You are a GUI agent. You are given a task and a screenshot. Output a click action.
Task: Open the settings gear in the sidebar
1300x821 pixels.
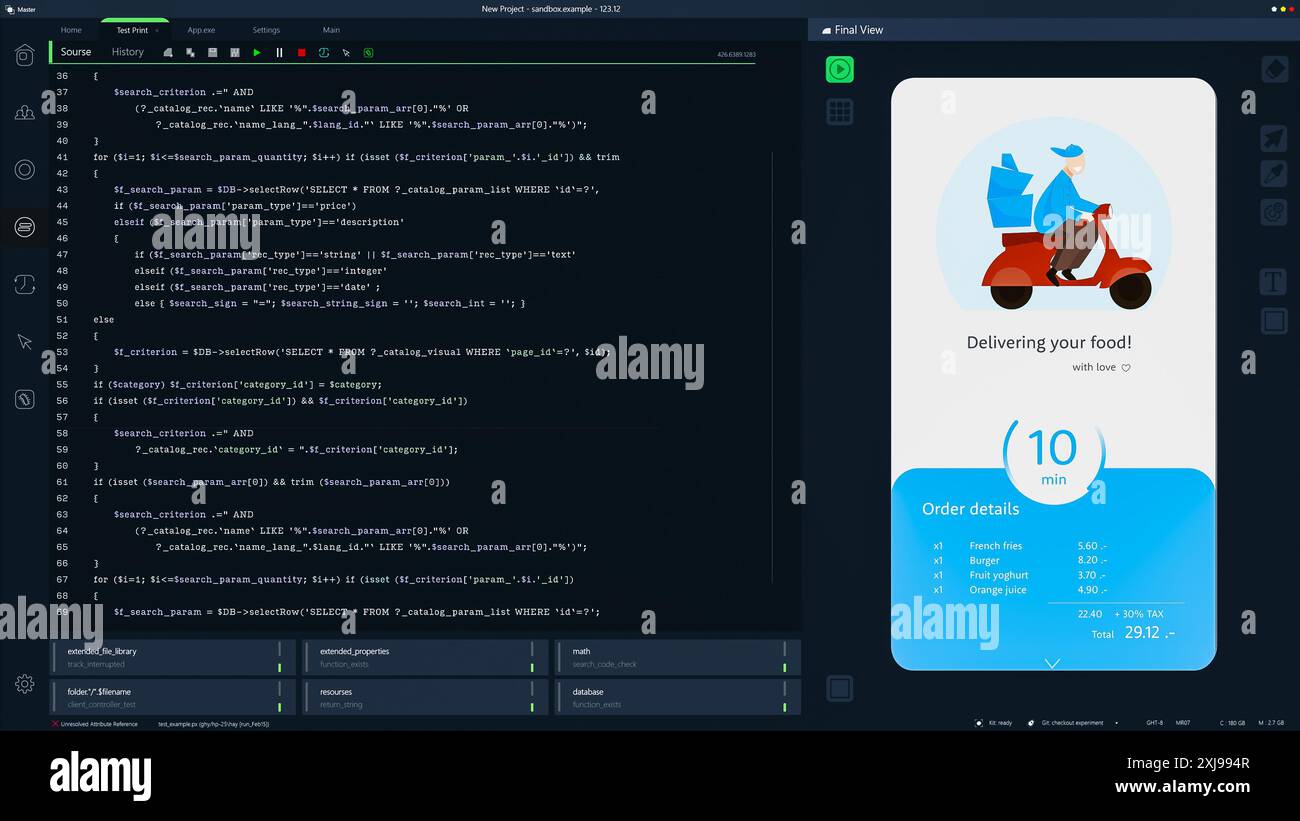[25, 684]
